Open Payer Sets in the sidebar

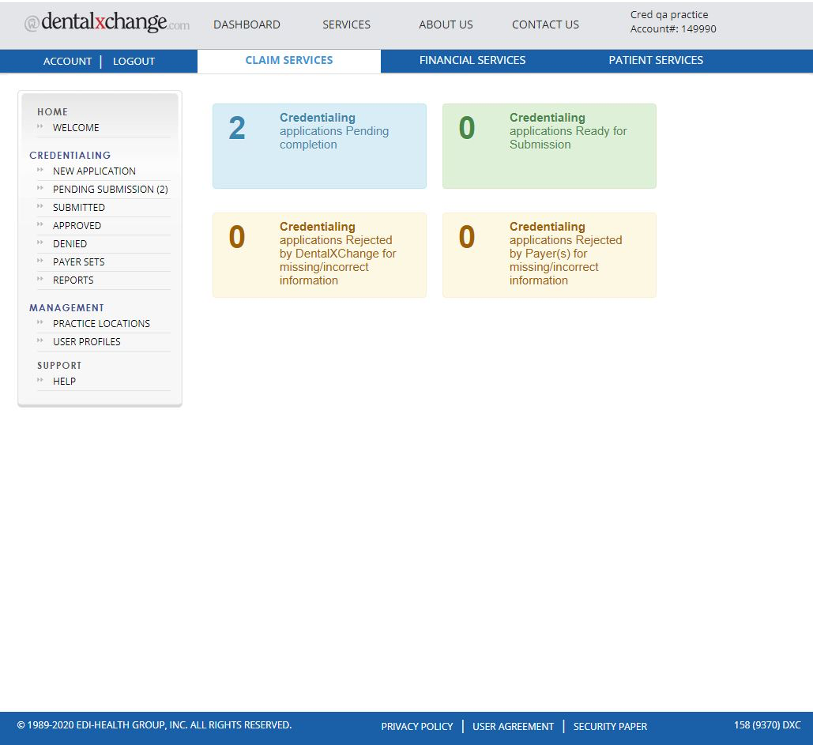(79, 262)
